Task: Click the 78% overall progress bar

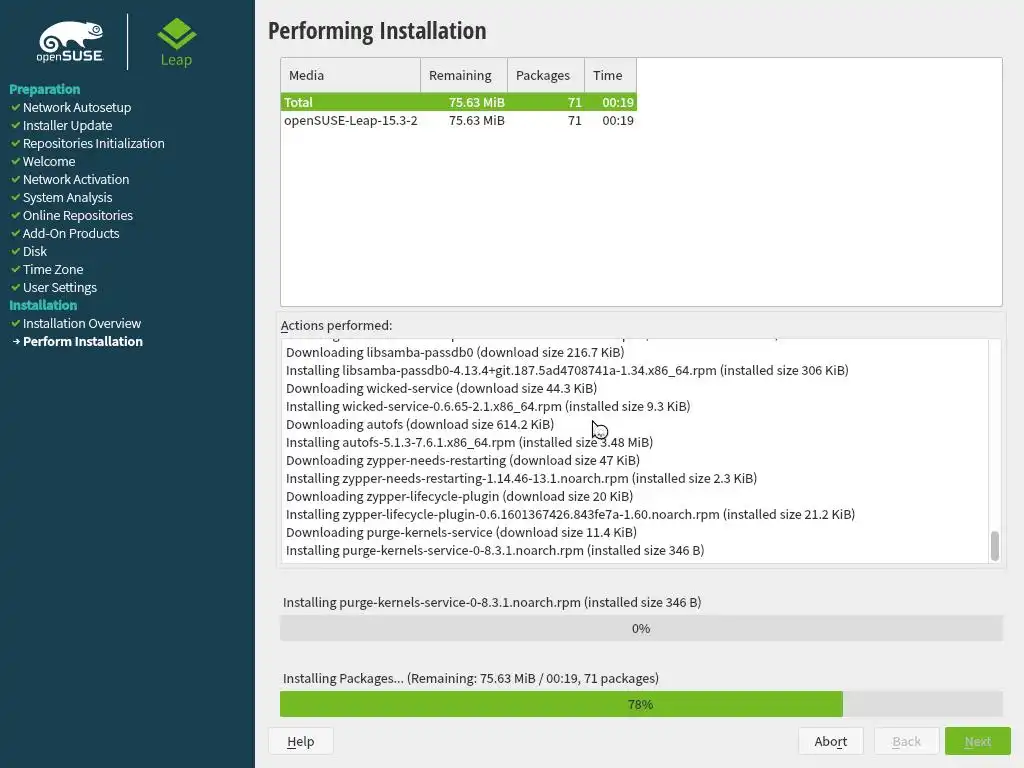Action: coord(641,704)
